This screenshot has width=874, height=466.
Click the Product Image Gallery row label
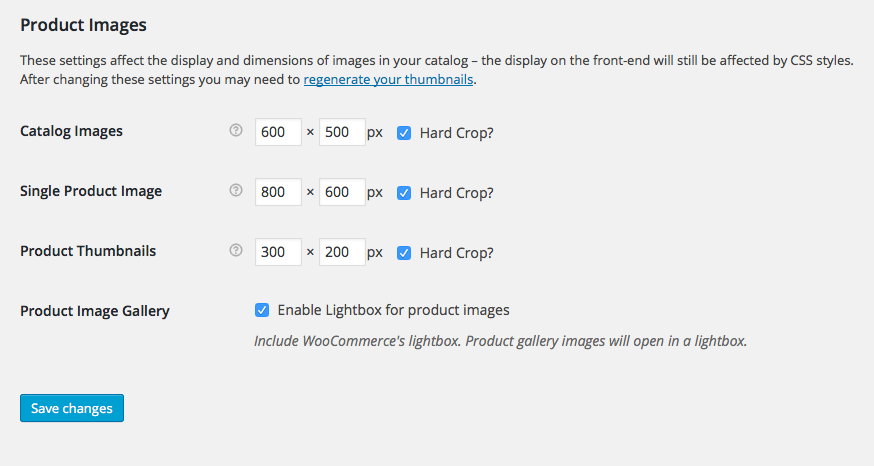point(95,311)
